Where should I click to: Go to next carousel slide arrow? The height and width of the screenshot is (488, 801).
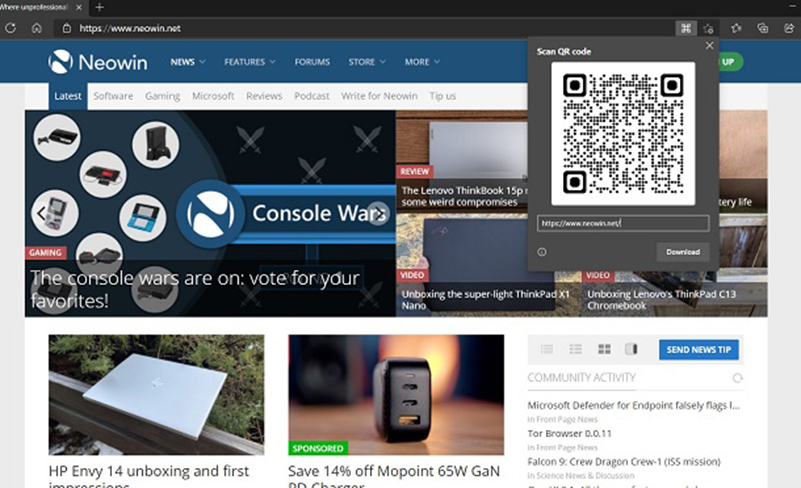379,214
